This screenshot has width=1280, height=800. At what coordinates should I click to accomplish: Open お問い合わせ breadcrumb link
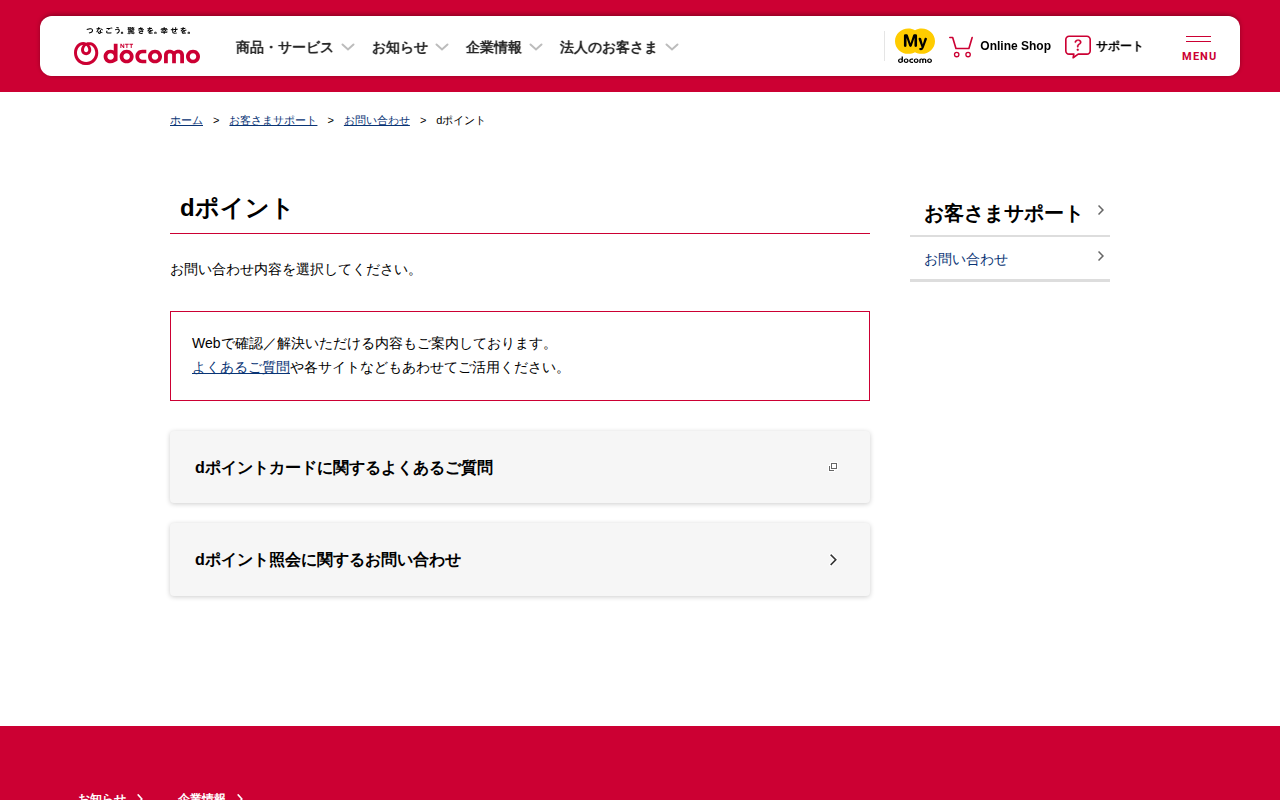377,120
